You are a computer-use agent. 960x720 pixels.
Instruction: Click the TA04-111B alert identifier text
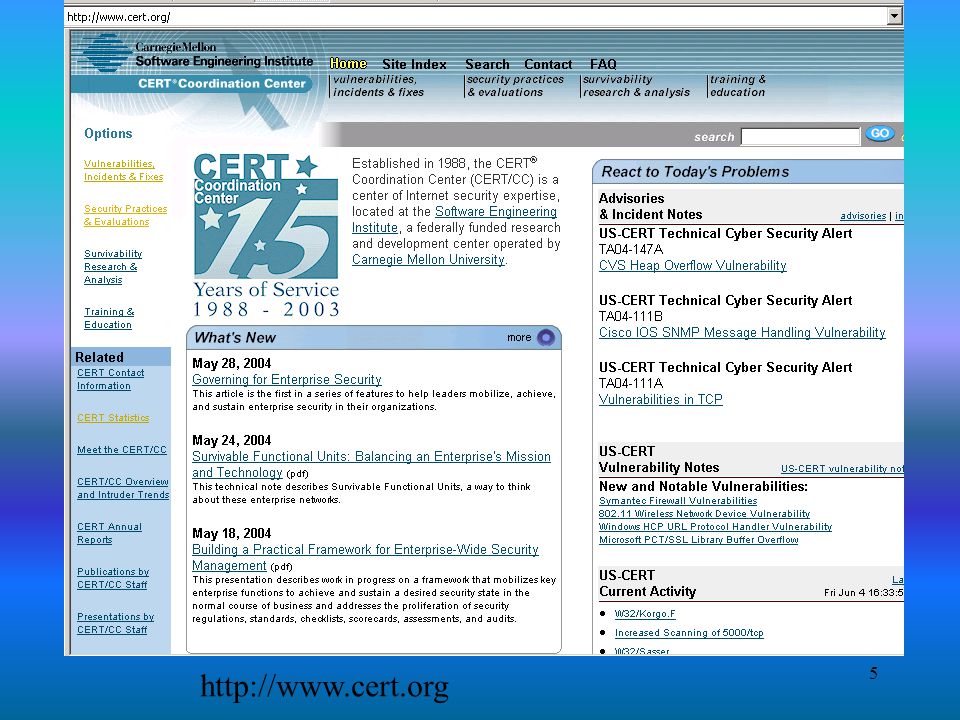coord(631,316)
